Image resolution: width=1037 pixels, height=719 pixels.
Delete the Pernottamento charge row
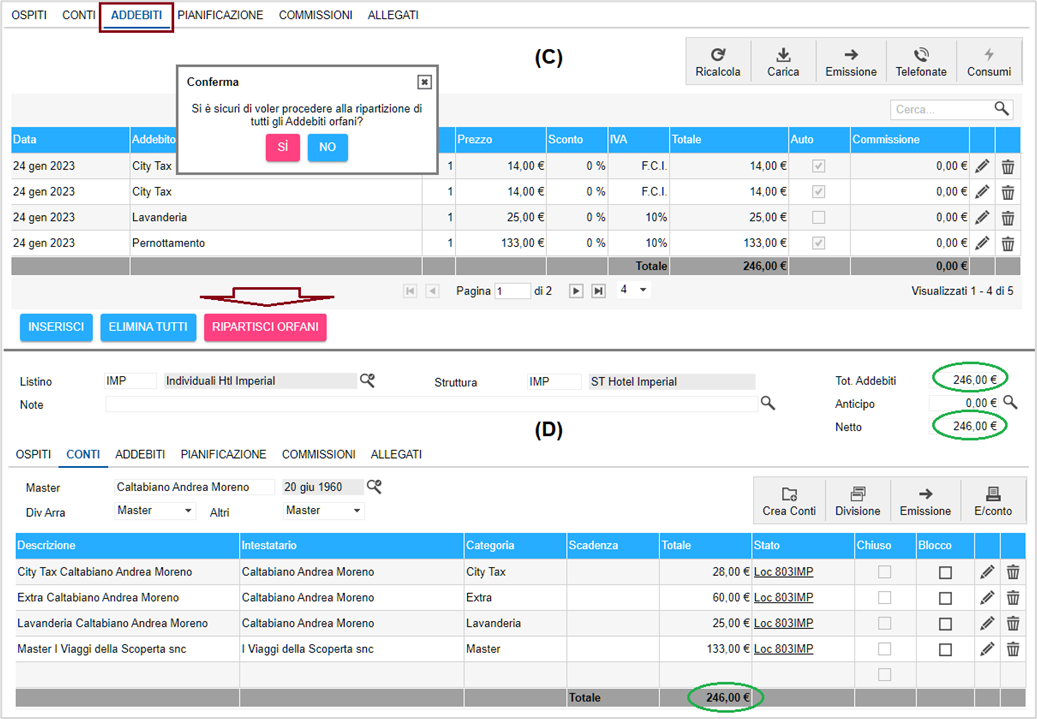pos(1007,243)
